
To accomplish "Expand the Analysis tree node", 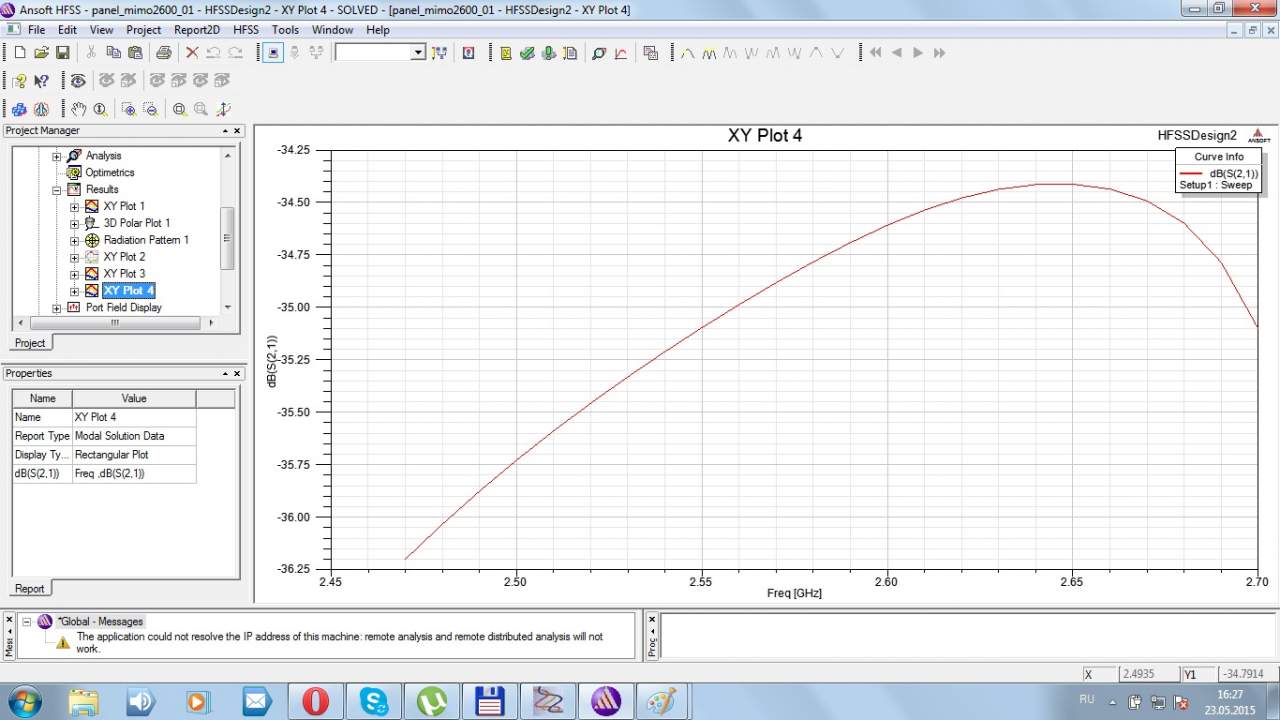I will click(x=57, y=156).
